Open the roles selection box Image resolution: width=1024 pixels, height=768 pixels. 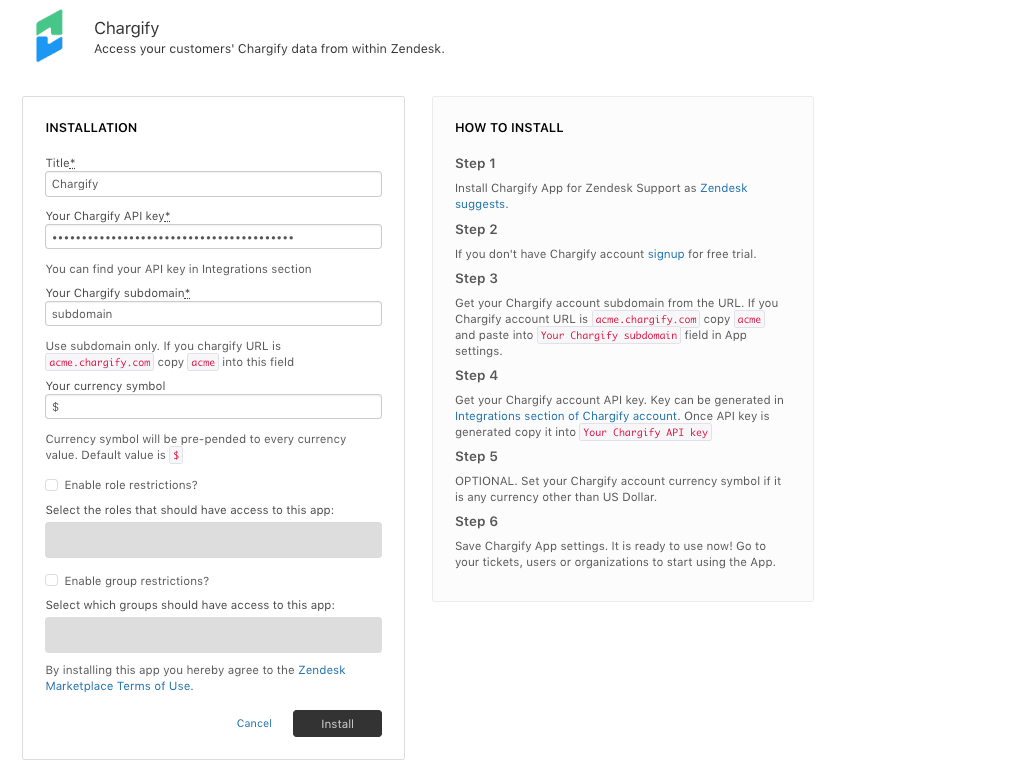213,540
